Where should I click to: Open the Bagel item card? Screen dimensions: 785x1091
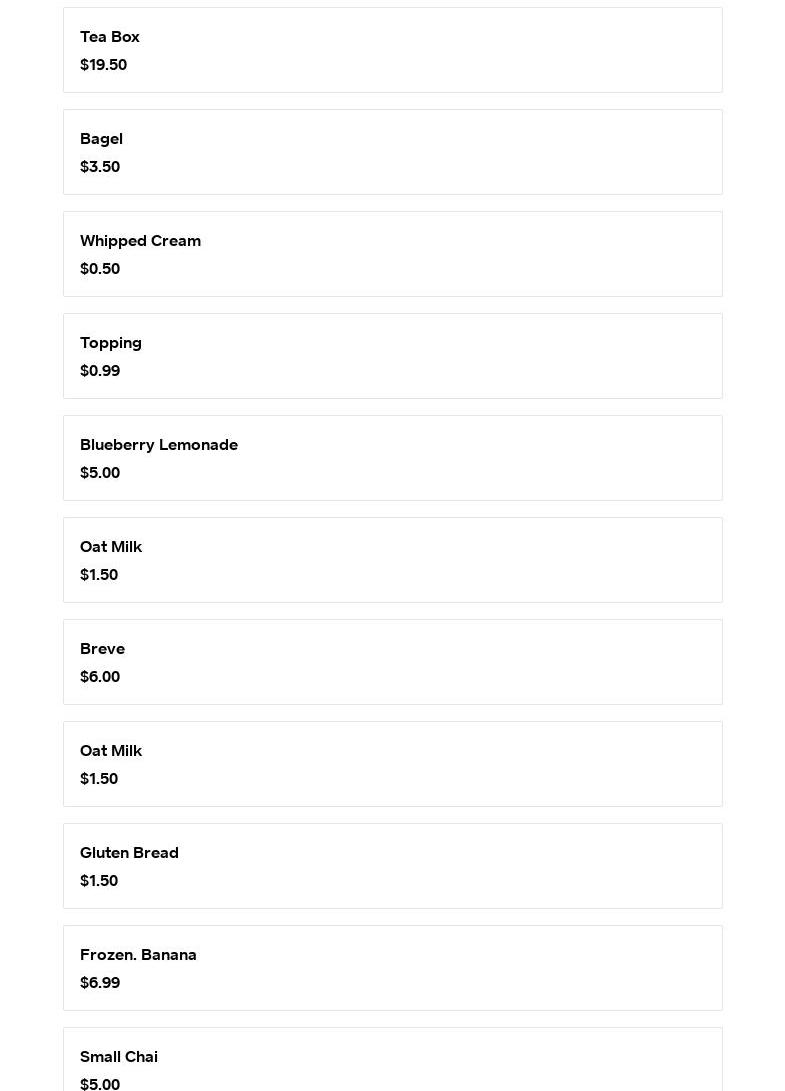[x=392, y=152]
